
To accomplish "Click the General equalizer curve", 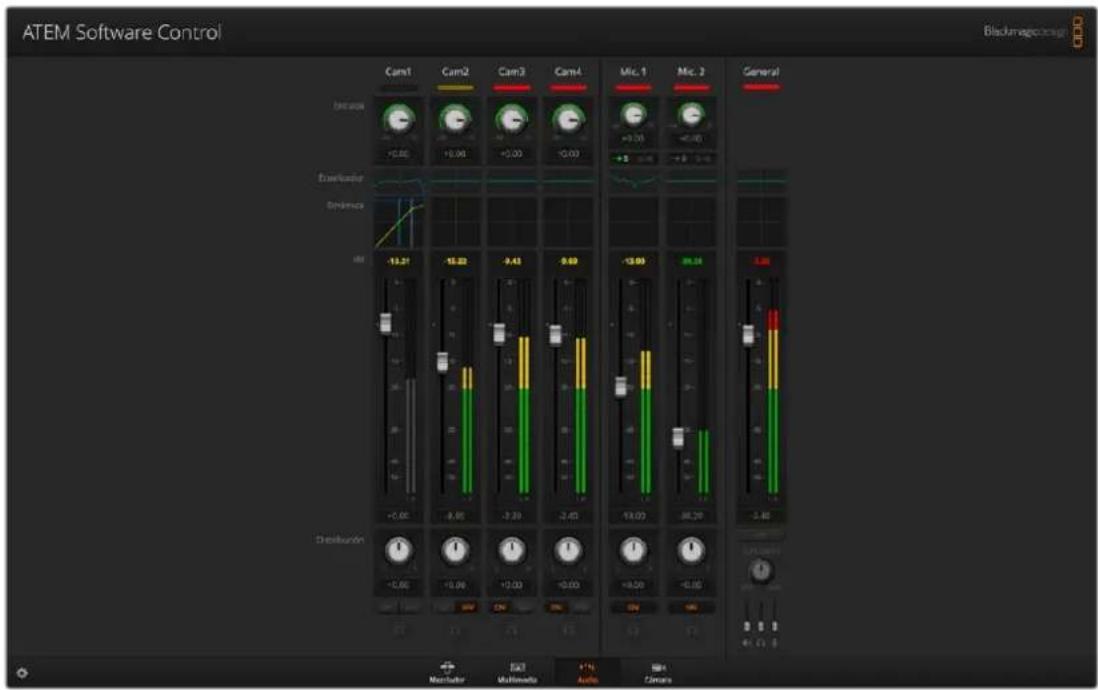I will click(761, 181).
